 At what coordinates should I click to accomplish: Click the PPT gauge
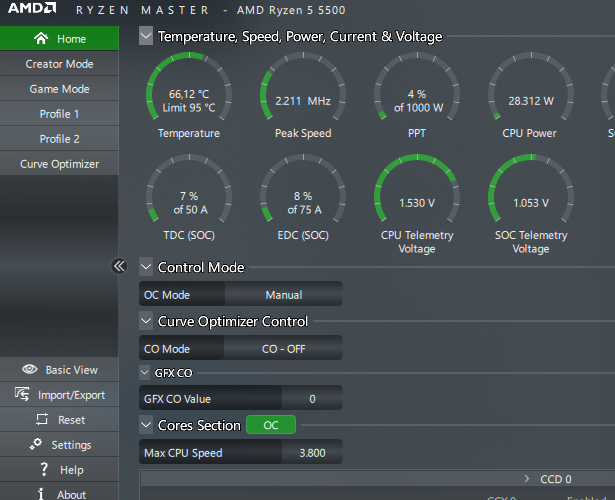pos(417,87)
